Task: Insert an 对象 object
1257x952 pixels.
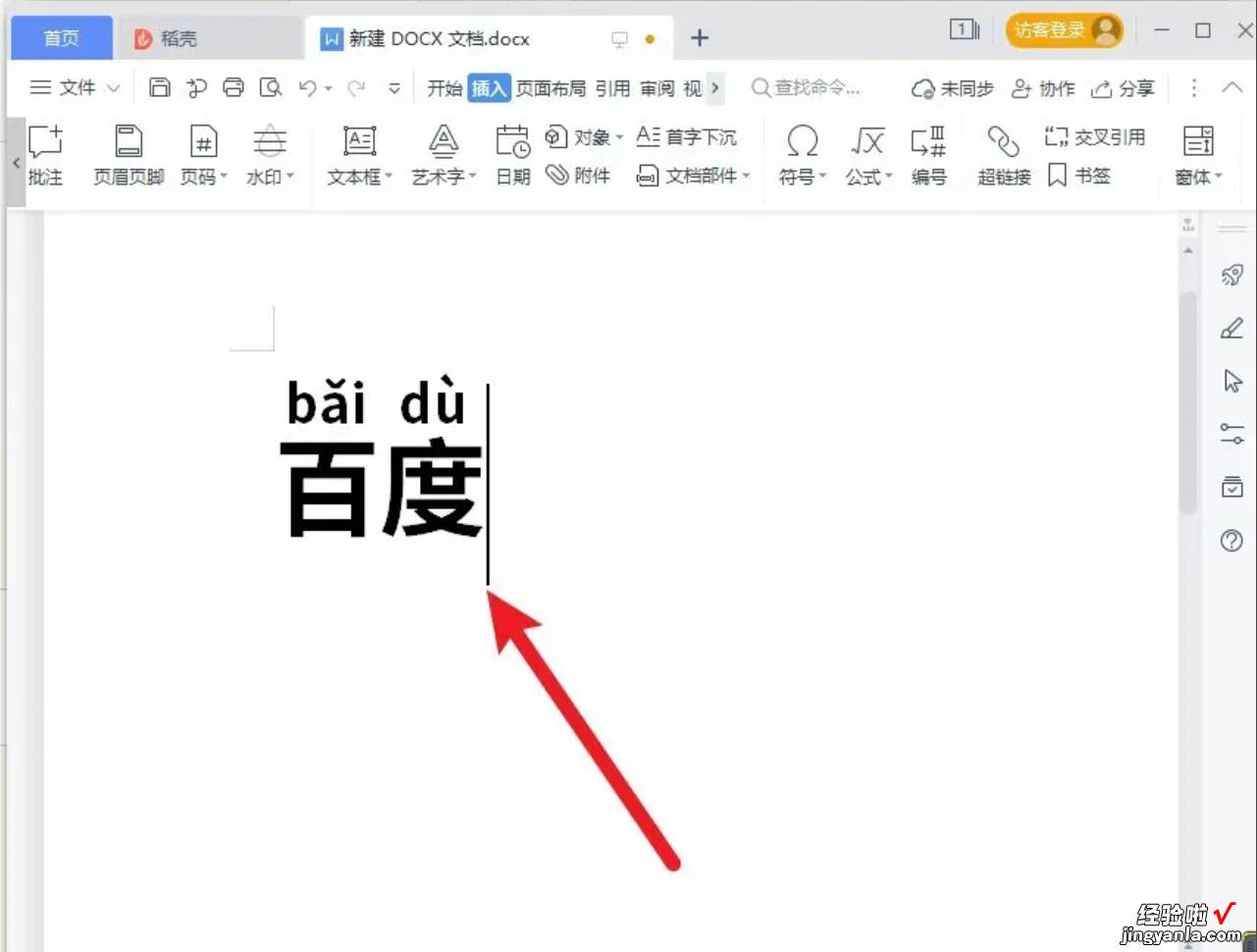Action: click(584, 137)
